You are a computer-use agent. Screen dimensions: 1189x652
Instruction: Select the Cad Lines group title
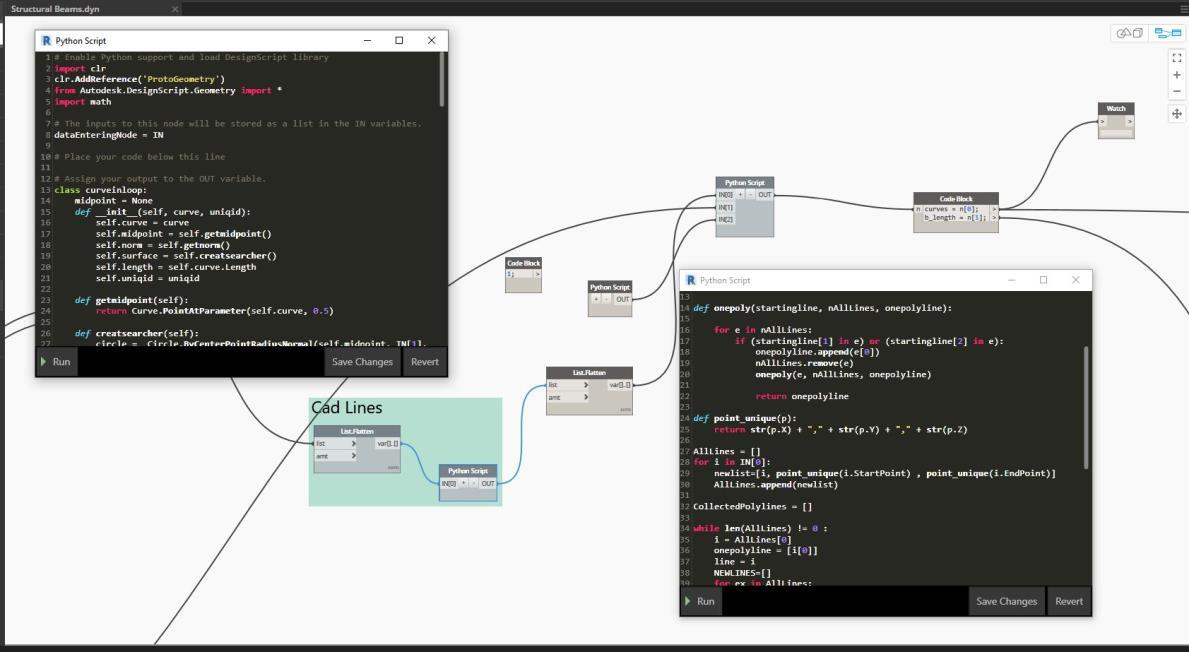coord(347,408)
